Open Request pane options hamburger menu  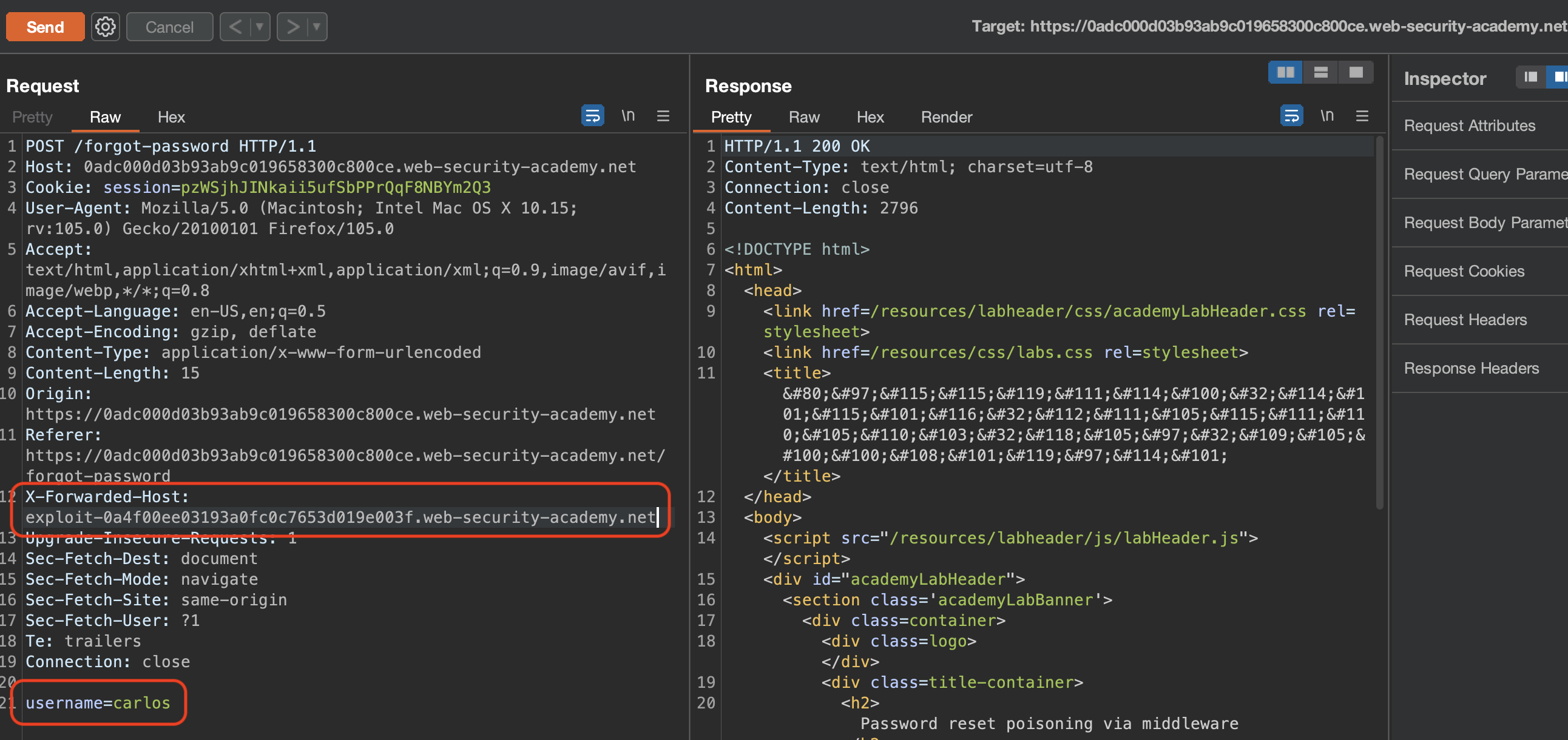663,116
